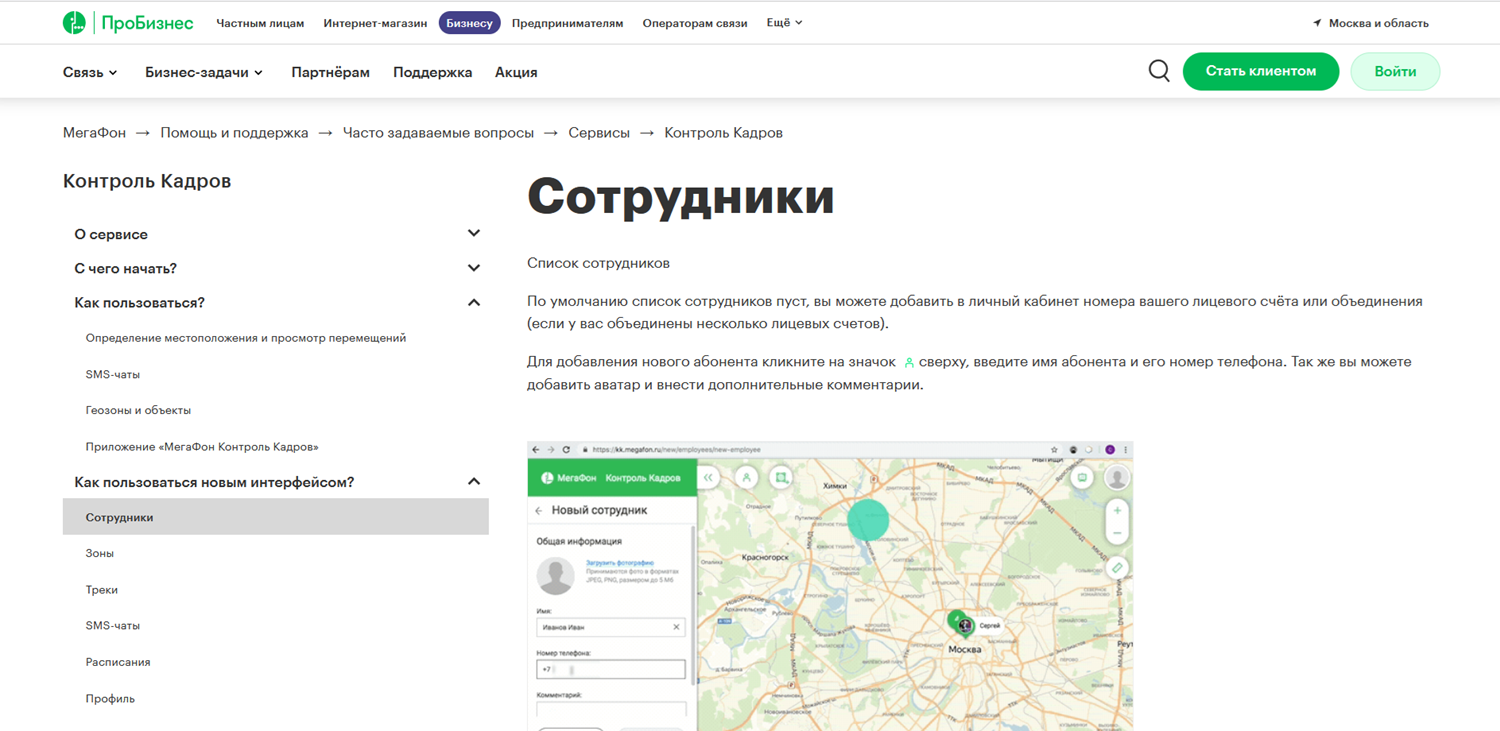
Task: Expand the Бизнес-задачи dropdown menu
Action: (204, 72)
